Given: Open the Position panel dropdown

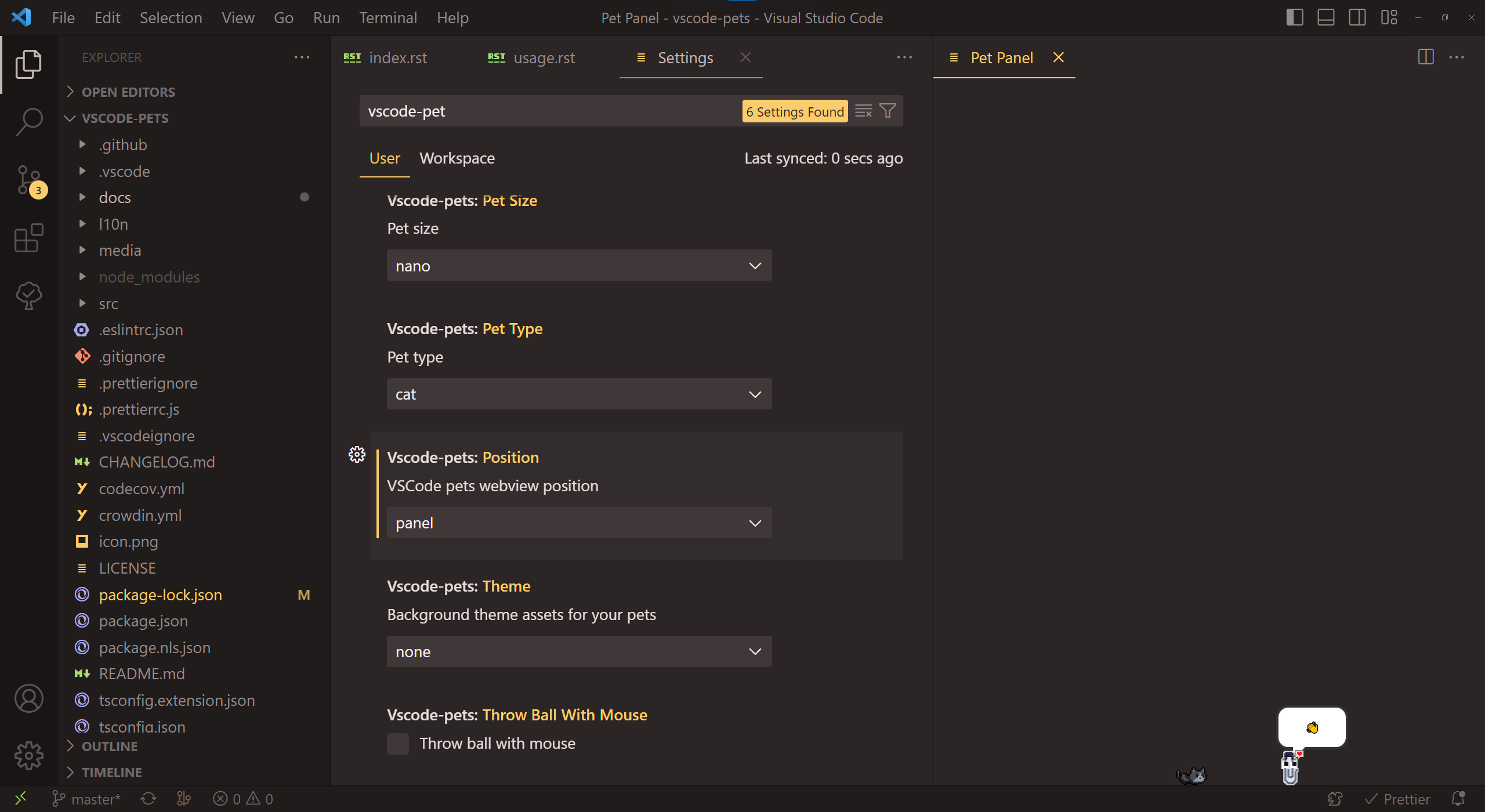Looking at the screenshot, I should point(579,523).
